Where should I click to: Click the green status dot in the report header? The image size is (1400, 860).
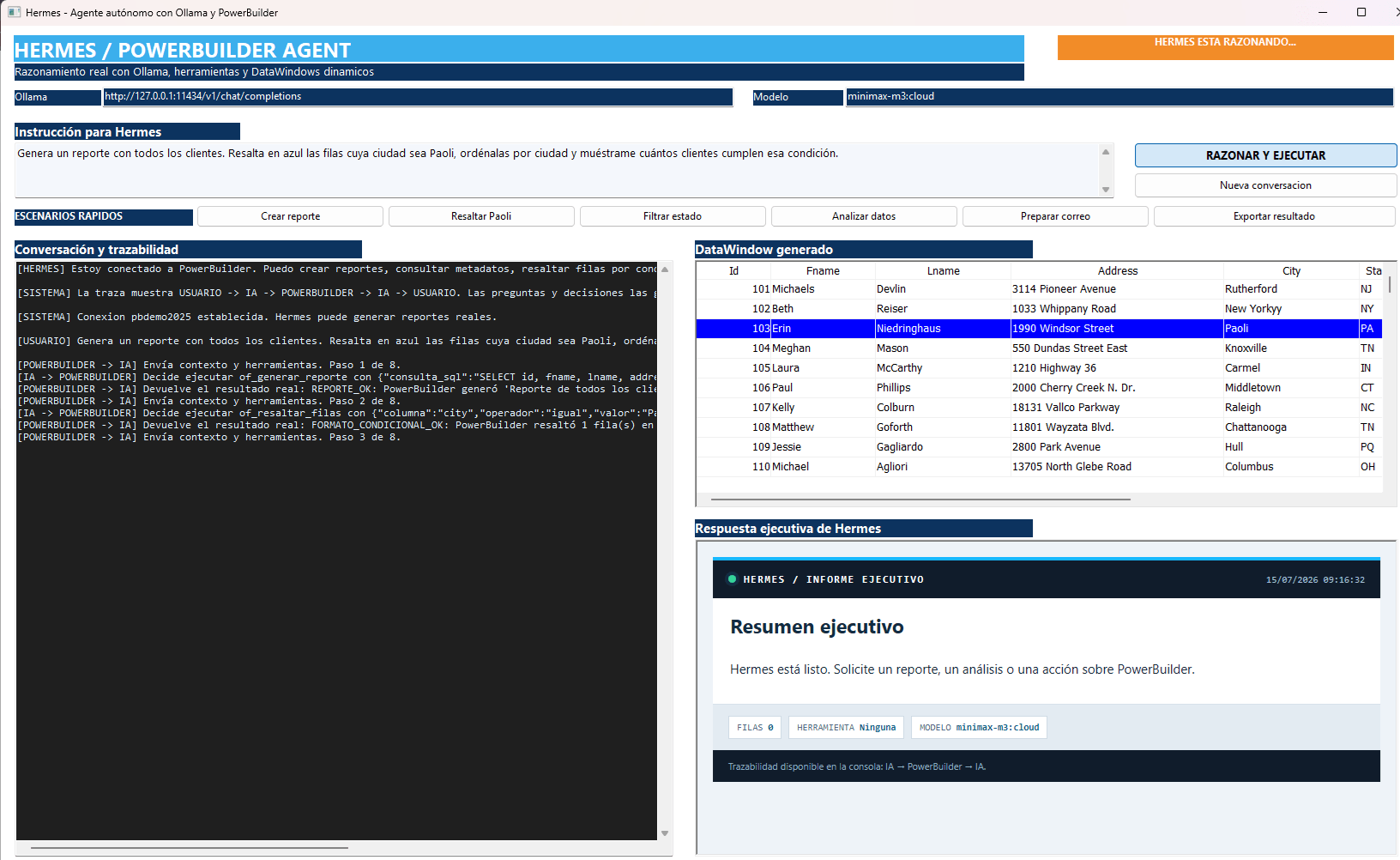(732, 579)
